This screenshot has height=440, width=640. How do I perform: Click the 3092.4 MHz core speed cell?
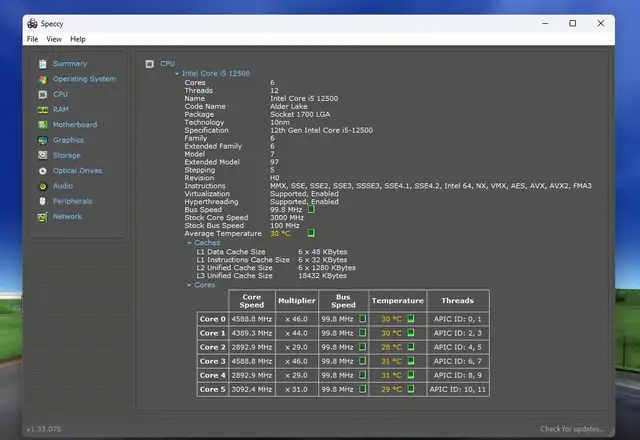[252, 389]
